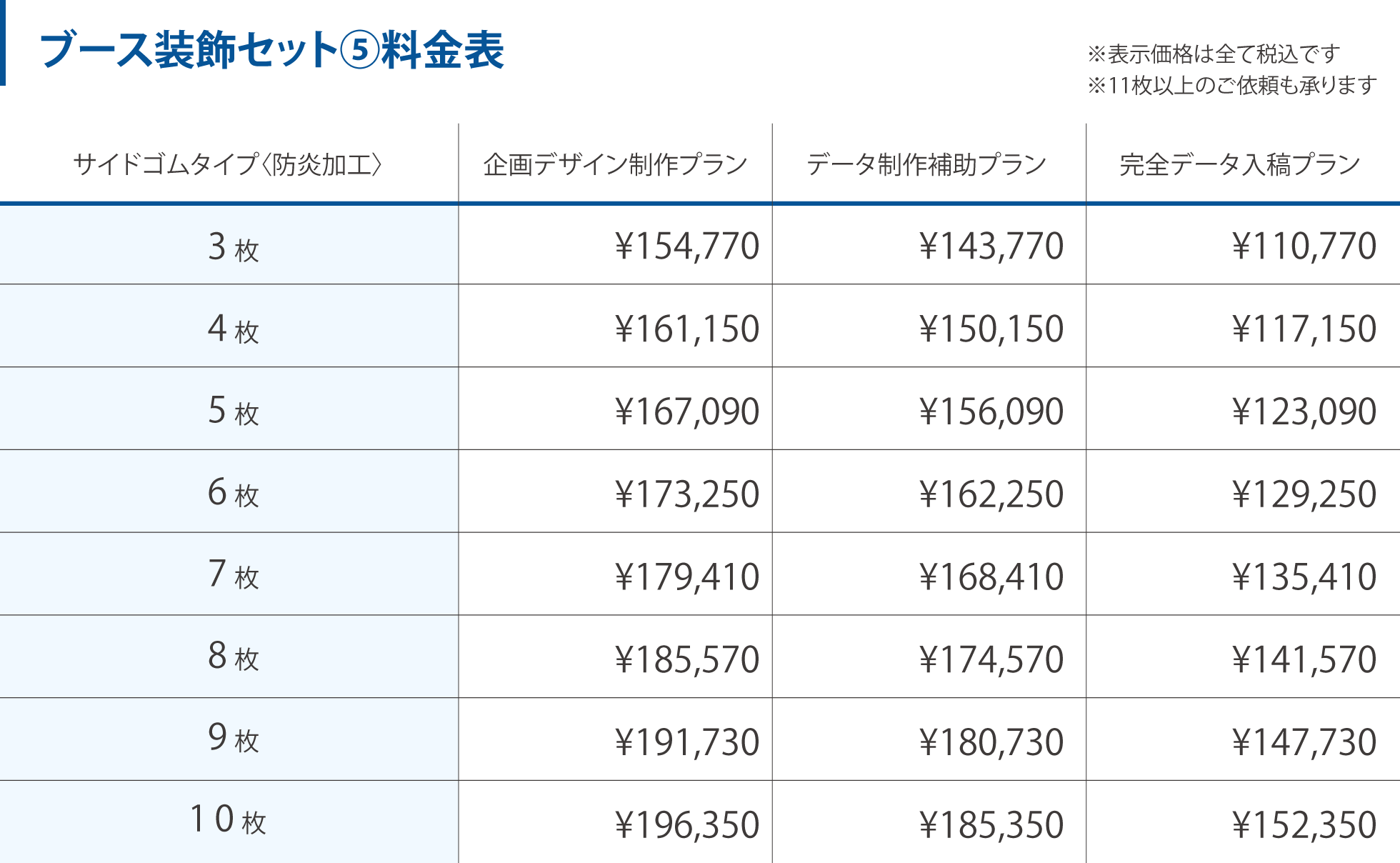The height and width of the screenshot is (863, 1400).
Task: Click the note about 11枚以上 orders
Action: pyautogui.click(x=1231, y=86)
